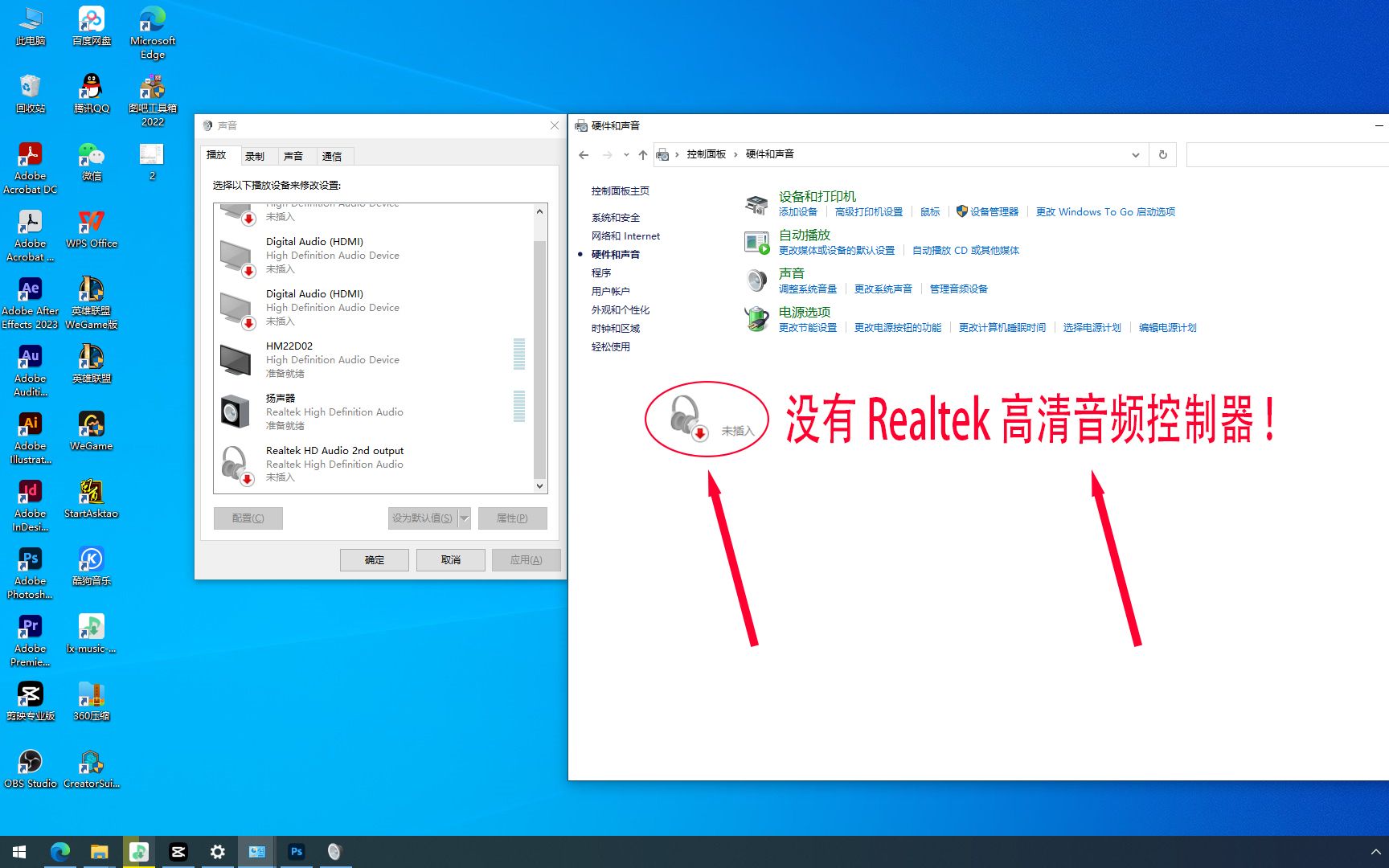This screenshot has width=1389, height=868.
Task: Click the 配置(C) button
Action: coord(248,518)
